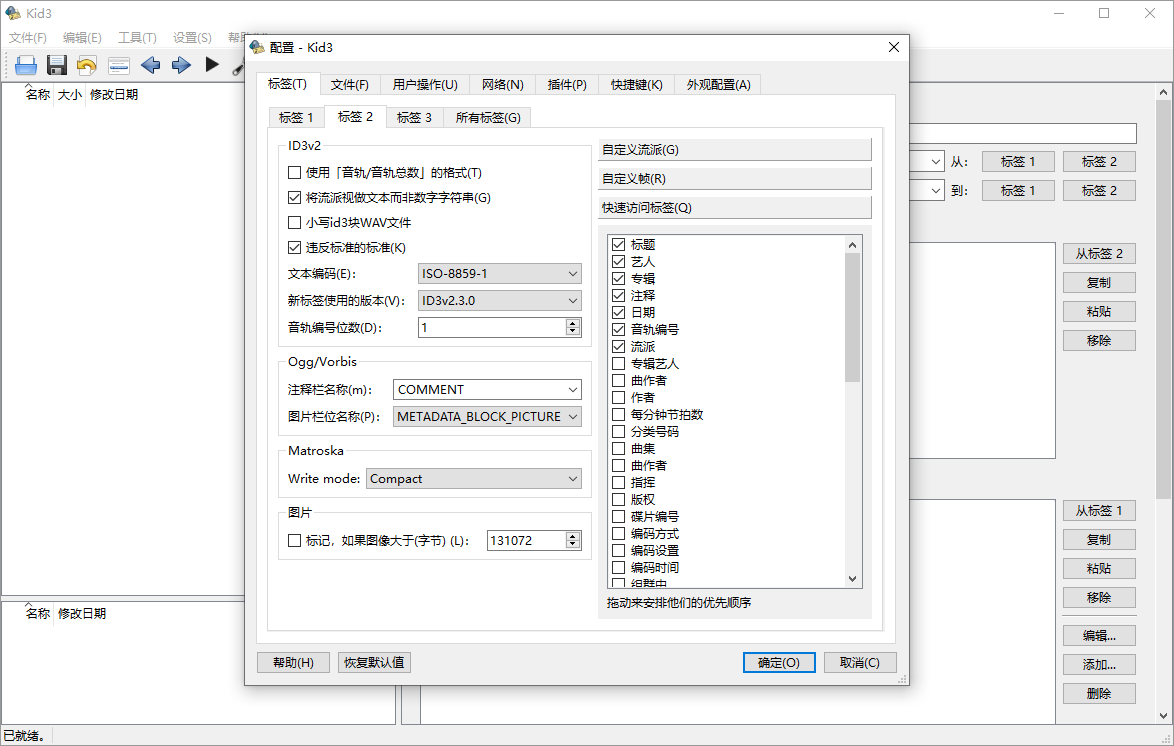Open the 到 dropdown in main window
1174x746 pixels.
click(936, 191)
